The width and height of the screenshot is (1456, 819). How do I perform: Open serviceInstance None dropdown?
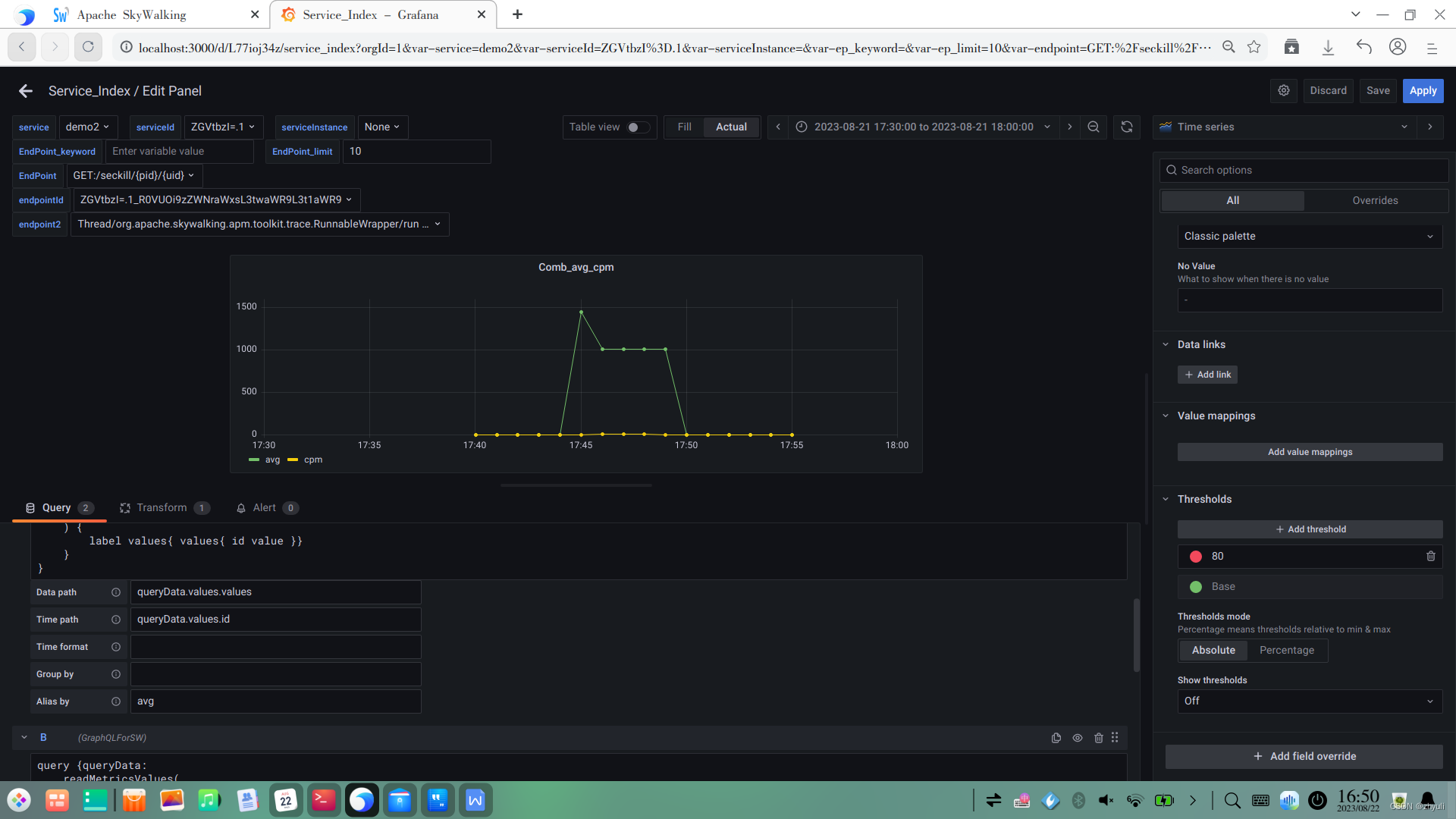(x=382, y=127)
